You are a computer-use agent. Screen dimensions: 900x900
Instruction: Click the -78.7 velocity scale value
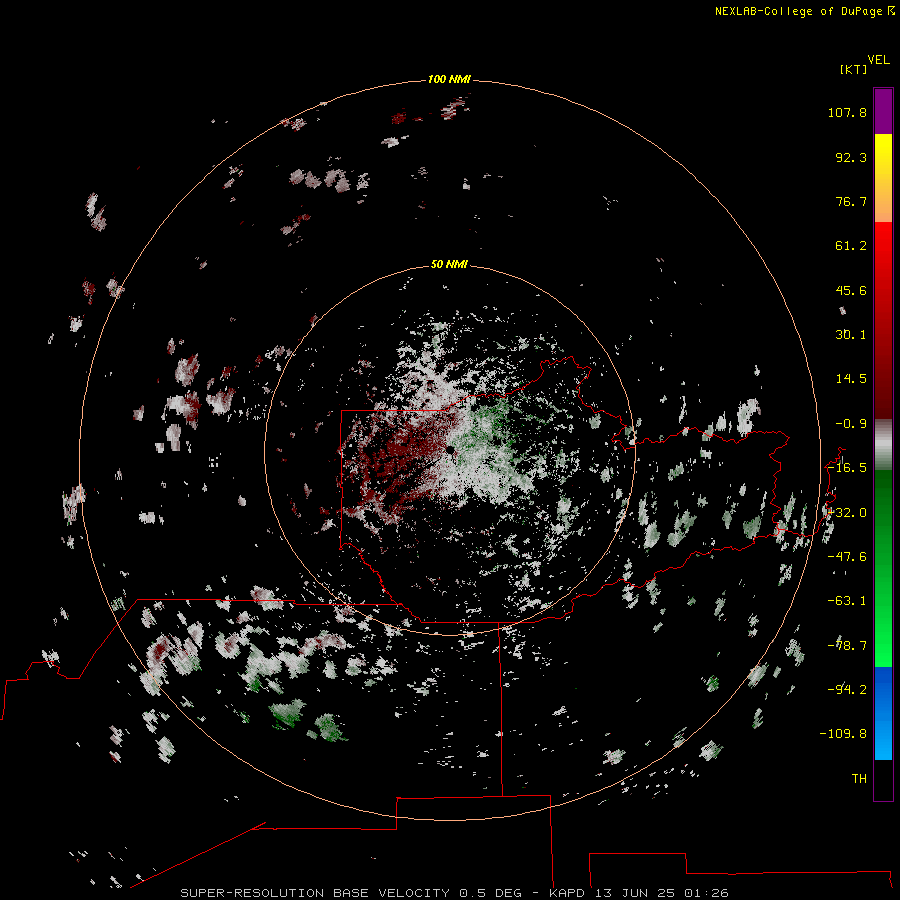pyautogui.click(x=847, y=646)
